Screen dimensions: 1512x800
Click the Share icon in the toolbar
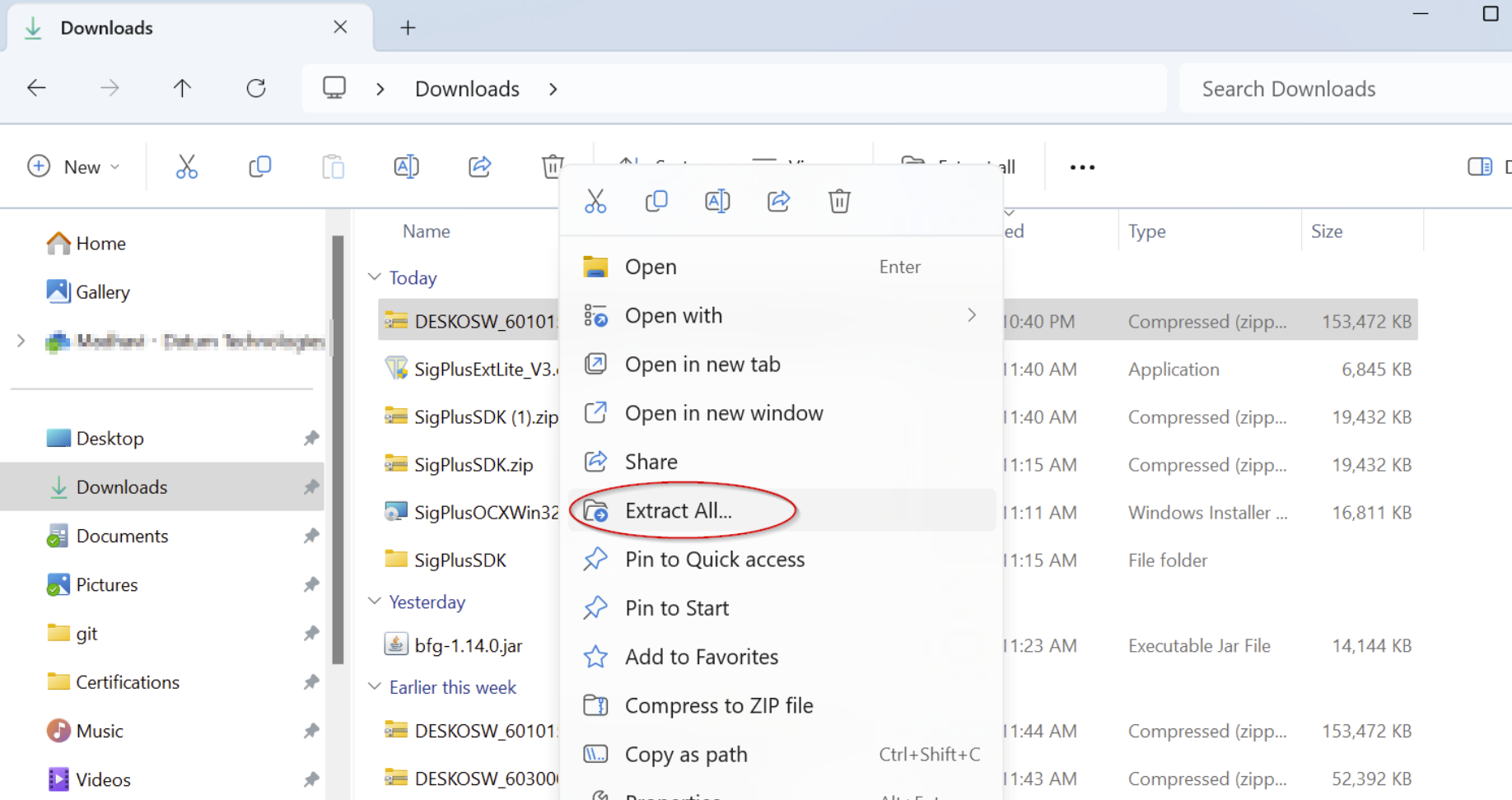[479, 166]
